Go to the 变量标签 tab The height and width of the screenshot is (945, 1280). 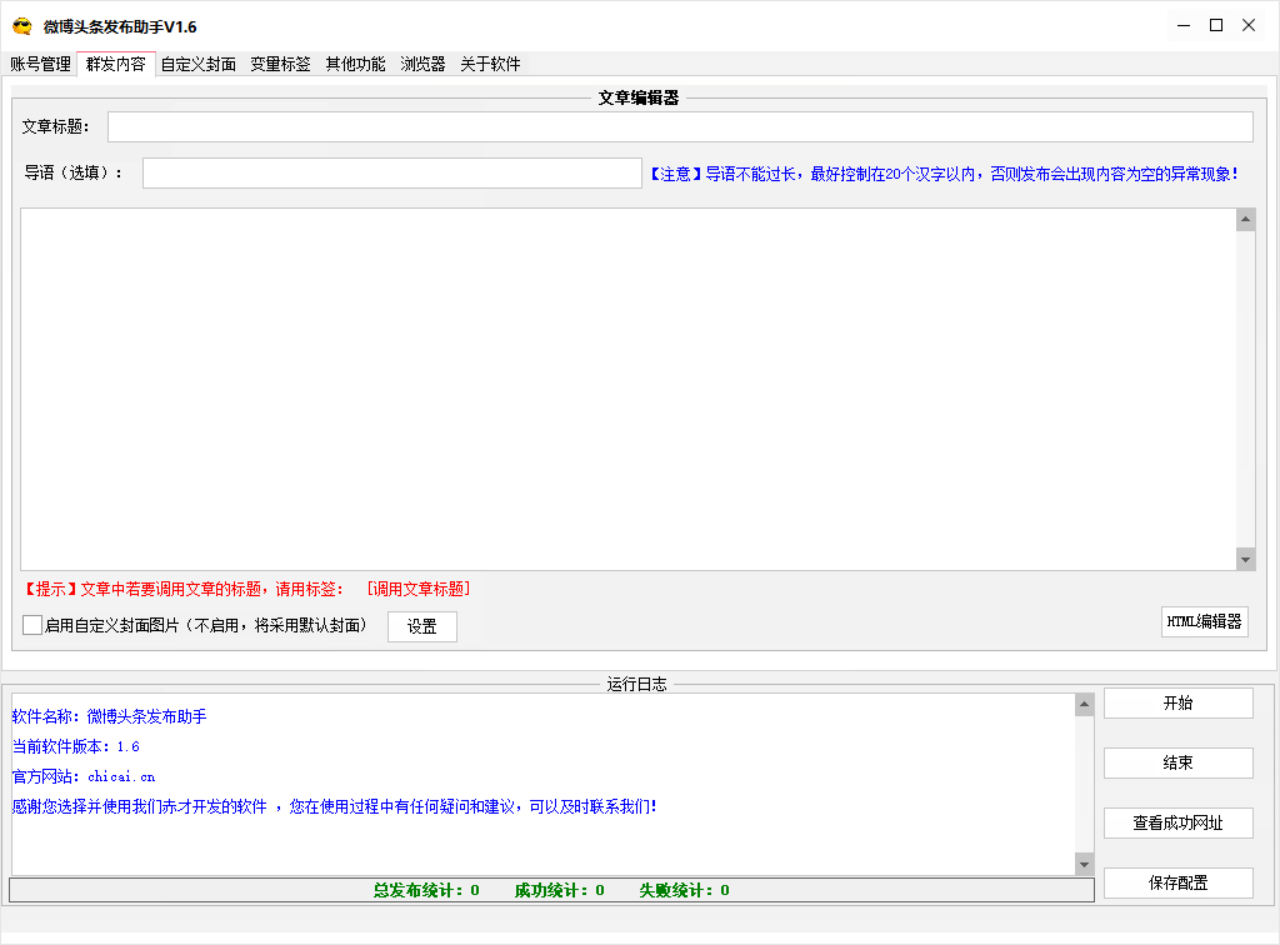click(x=280, y=64)
